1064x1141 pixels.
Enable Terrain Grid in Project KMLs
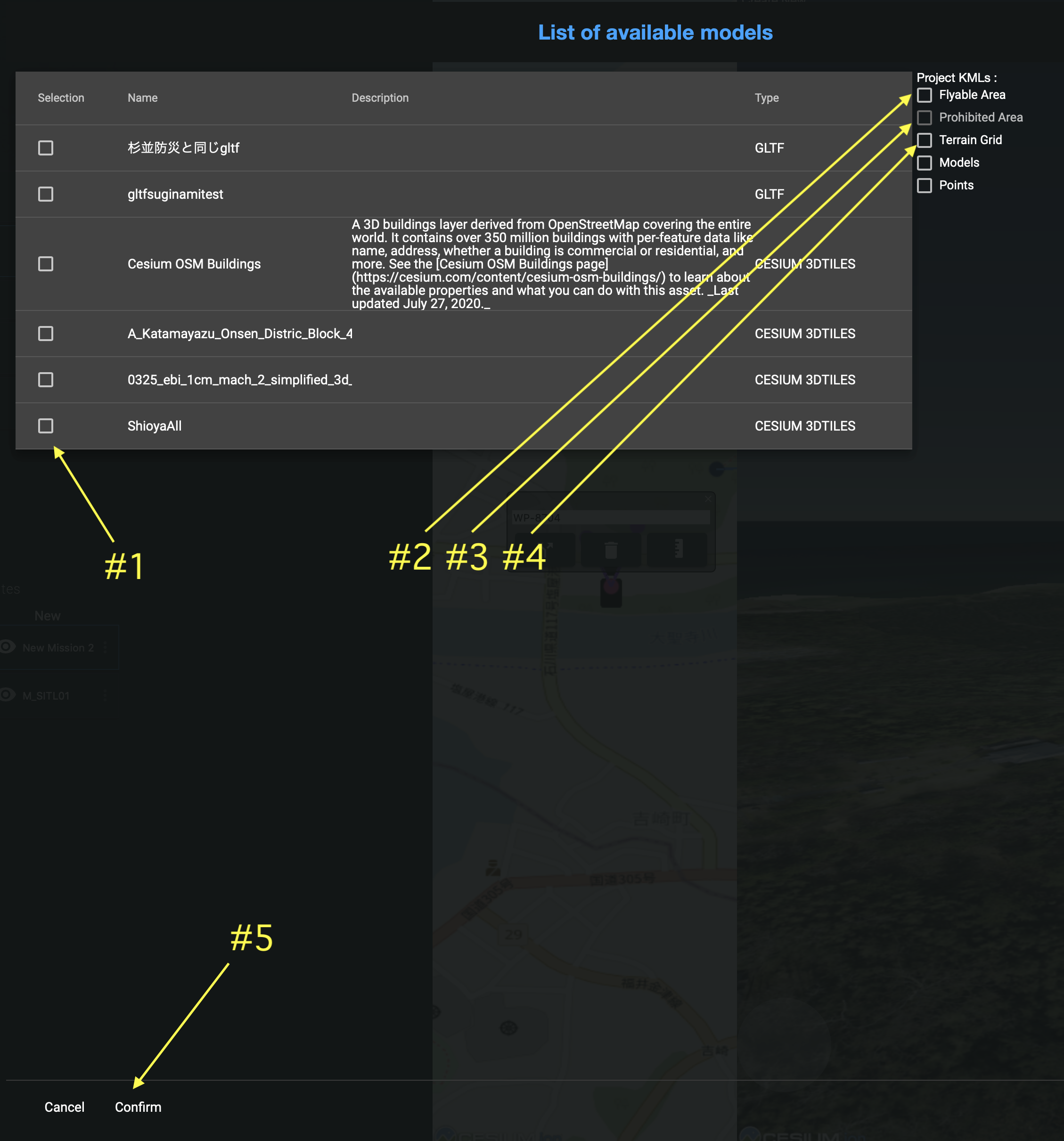point(925,140)
